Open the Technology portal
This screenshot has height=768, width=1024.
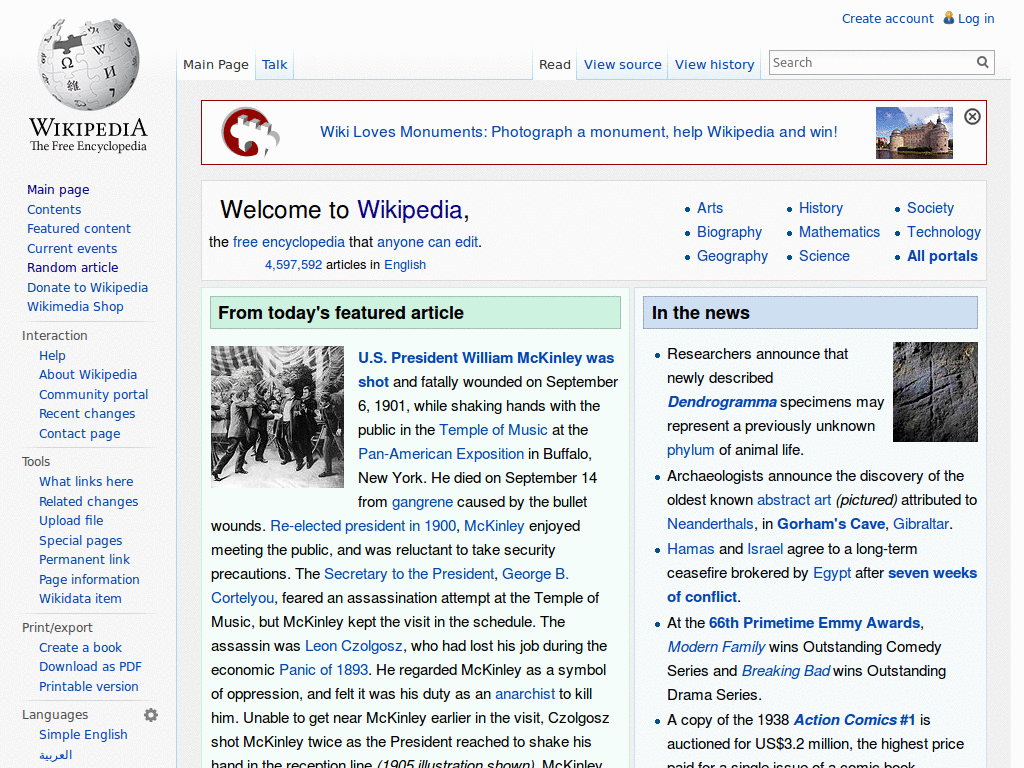(x=944, y=232)
